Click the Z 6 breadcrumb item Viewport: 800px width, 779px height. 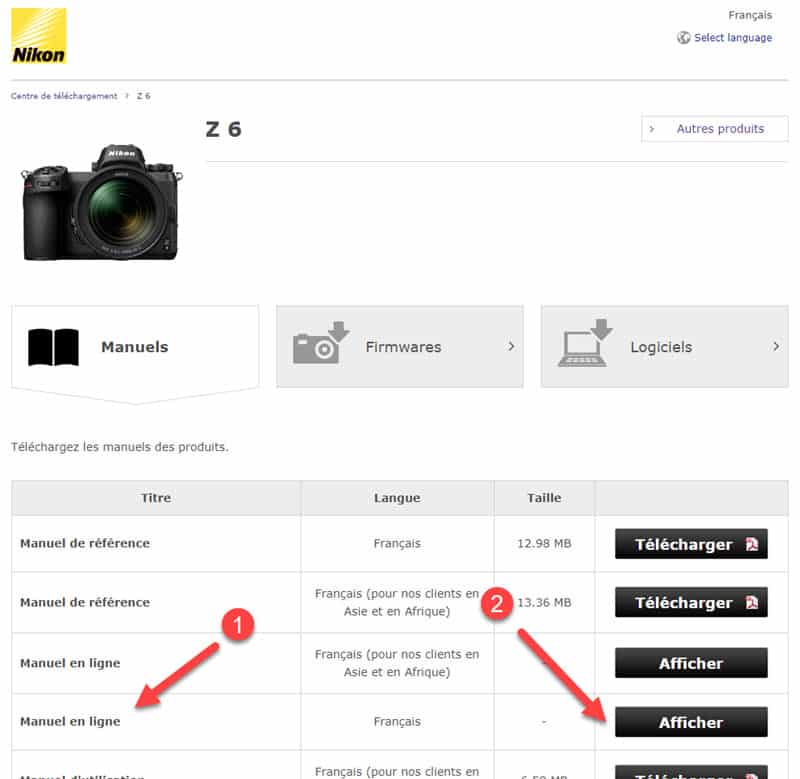143,96
